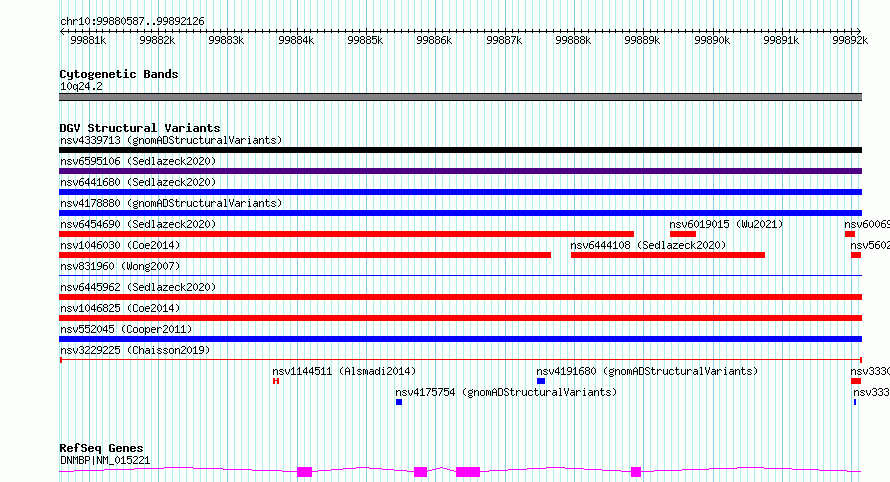Click the DNMBP exon box near 99884k

click(x=305, y=472)
